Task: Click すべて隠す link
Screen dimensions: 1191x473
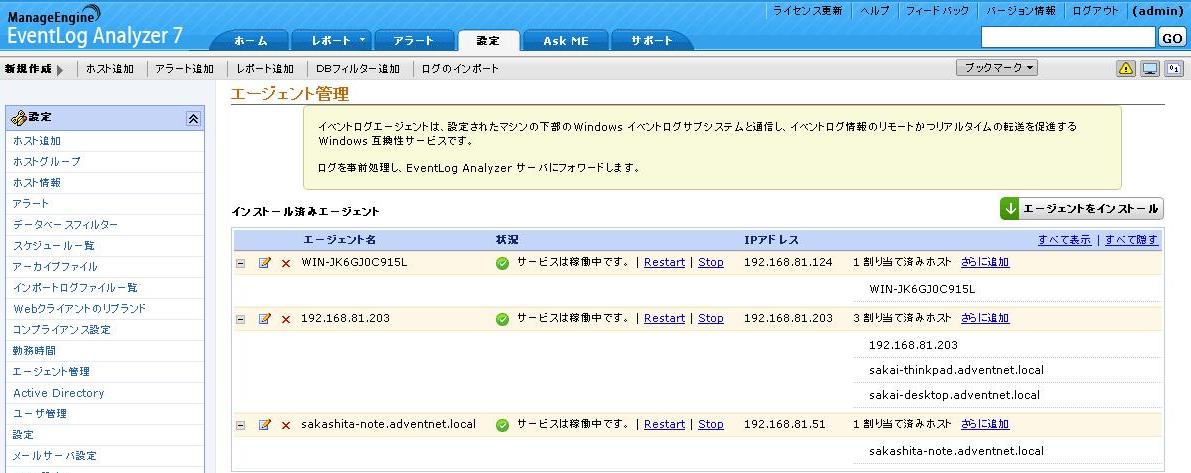Action: [1131, 240]
